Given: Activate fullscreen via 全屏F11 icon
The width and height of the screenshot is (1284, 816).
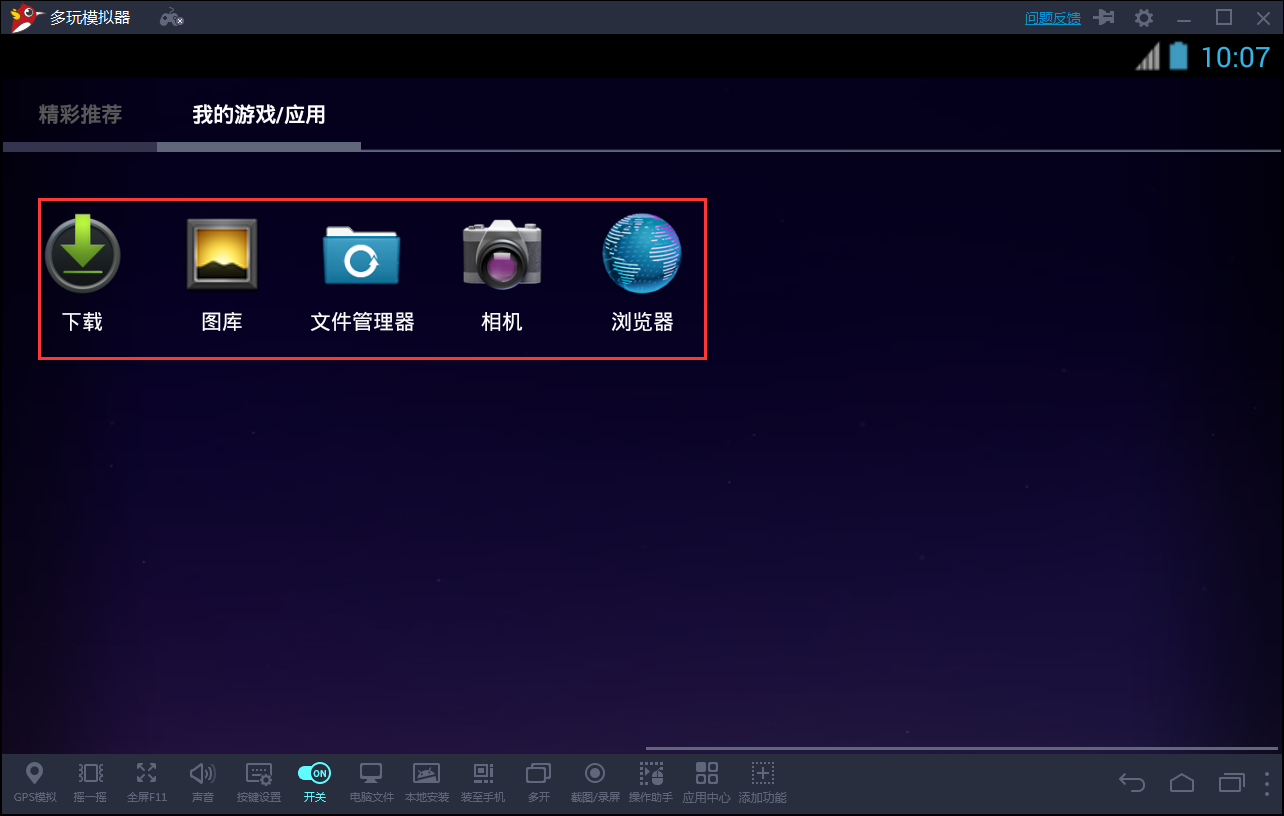Looking at the screenshot, I should (146, 782).
